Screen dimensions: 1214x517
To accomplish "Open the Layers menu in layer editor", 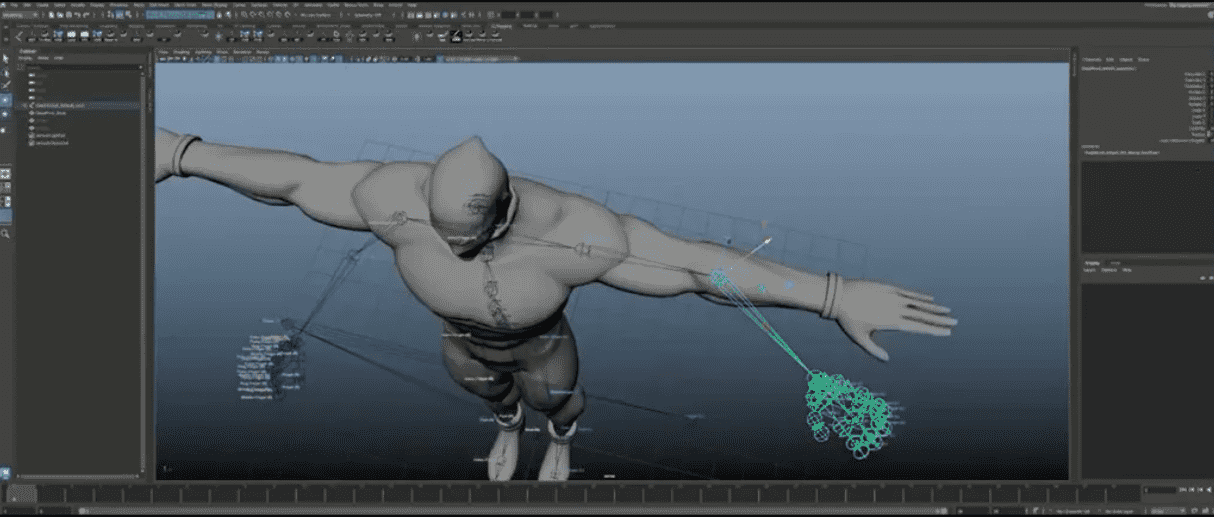I will coord(1091,270).
